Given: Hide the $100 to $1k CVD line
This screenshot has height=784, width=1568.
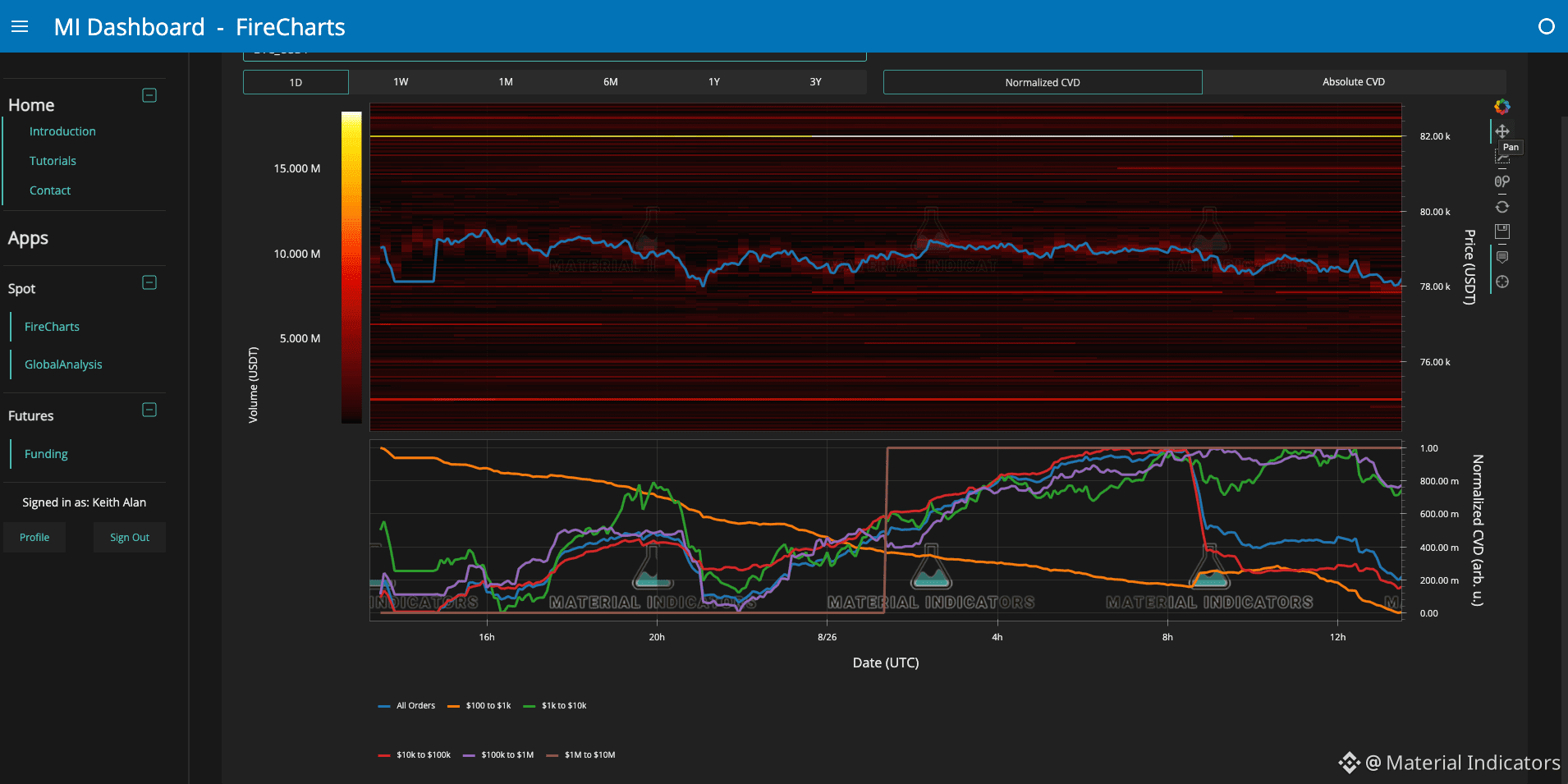Looking at the screenshot, I should [x=479, y=706].
